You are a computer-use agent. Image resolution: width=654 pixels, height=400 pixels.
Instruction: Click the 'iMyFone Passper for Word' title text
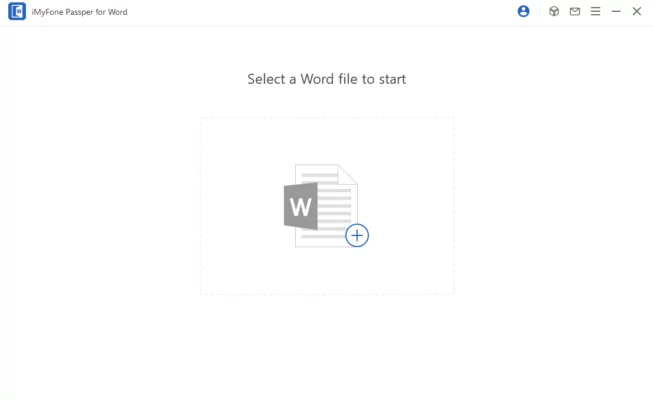click(79, 12)
